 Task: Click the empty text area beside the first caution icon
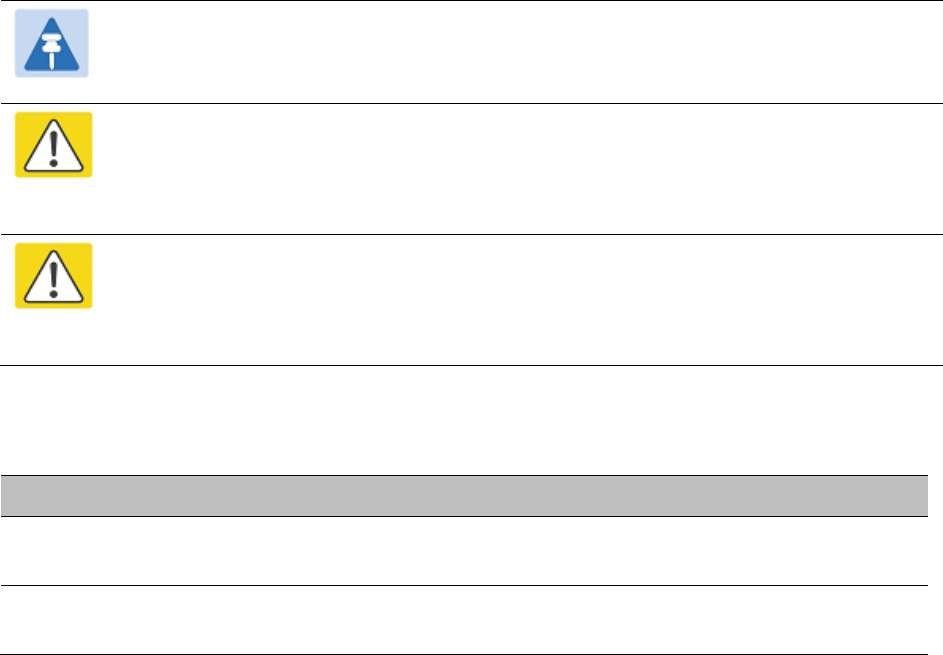(517, 169)
